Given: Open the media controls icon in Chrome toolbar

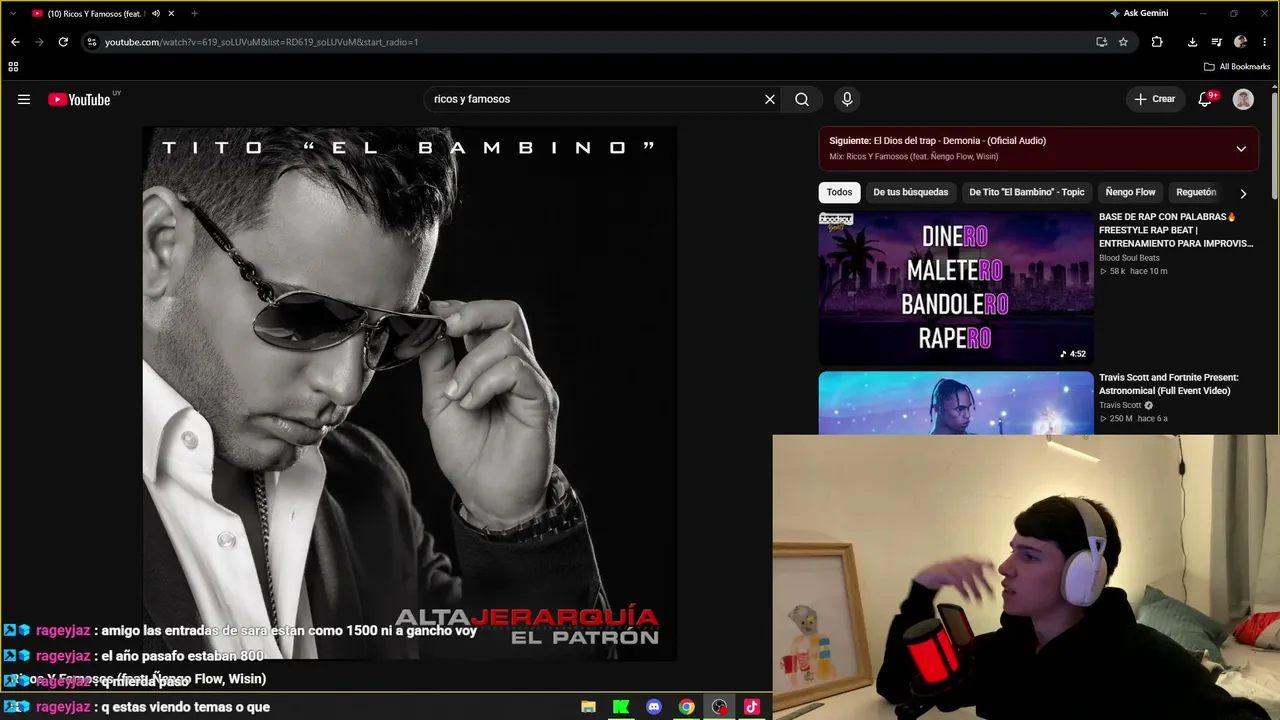Looking at the screenshot, I should point(1216,42).
